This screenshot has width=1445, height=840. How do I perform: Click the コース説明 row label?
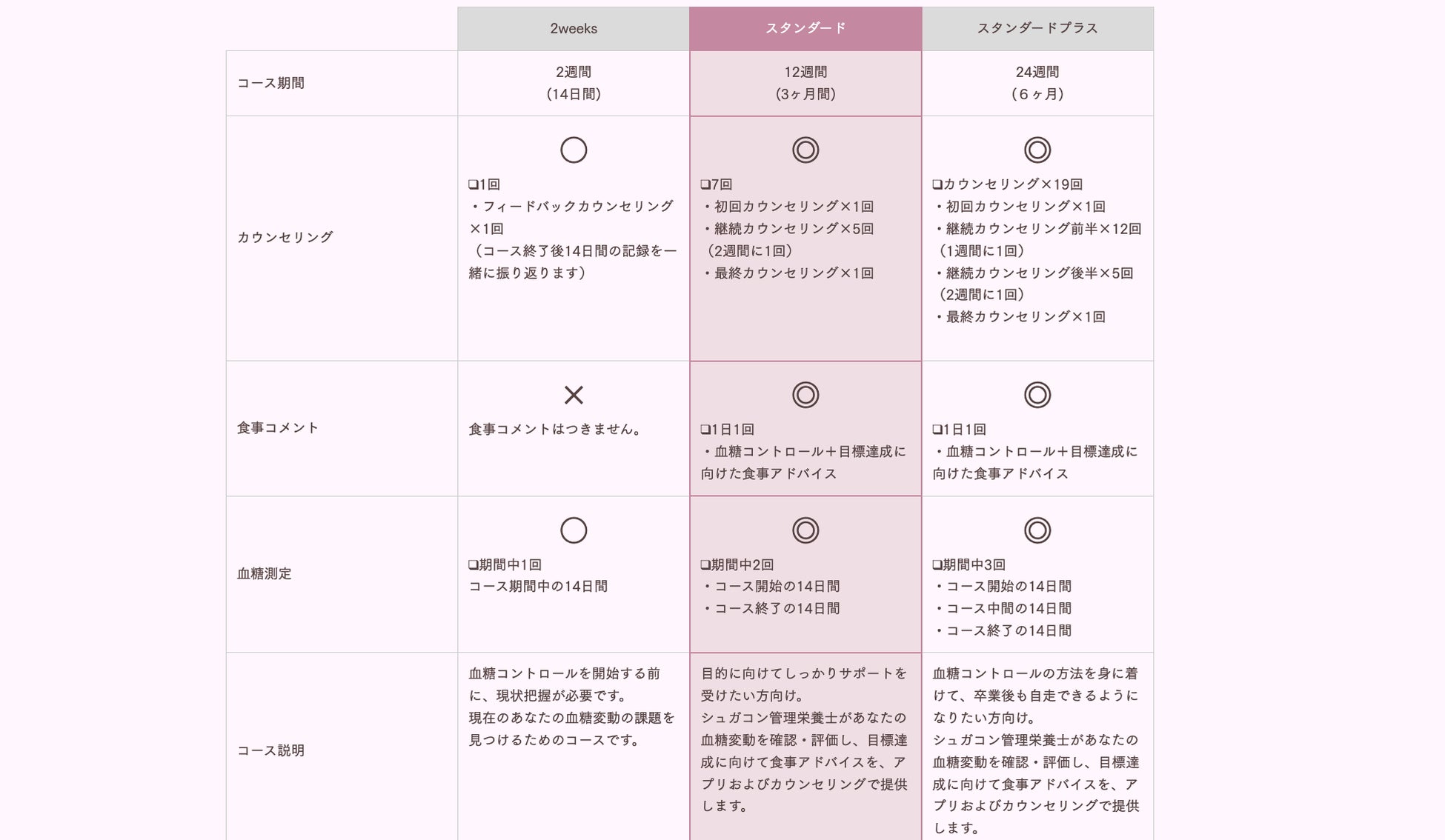[270, 750]
